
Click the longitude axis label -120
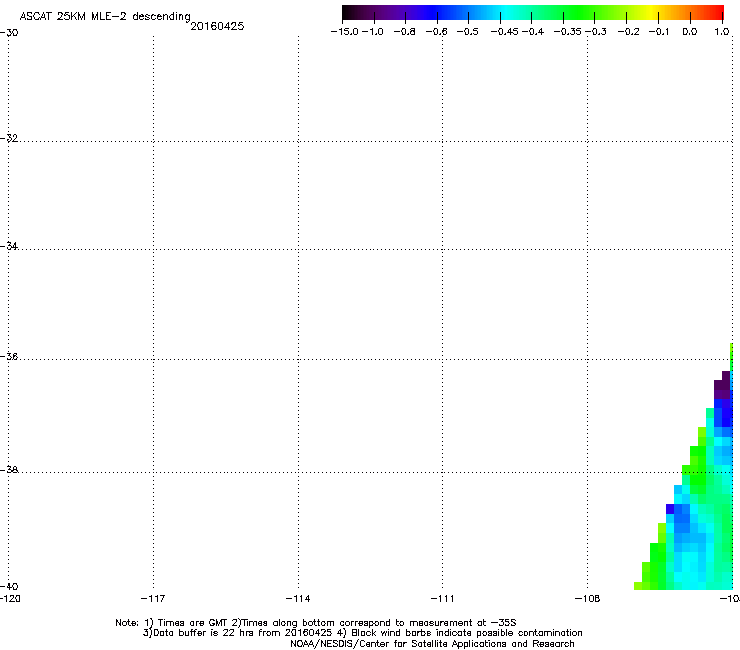click(x=10, y=599)
